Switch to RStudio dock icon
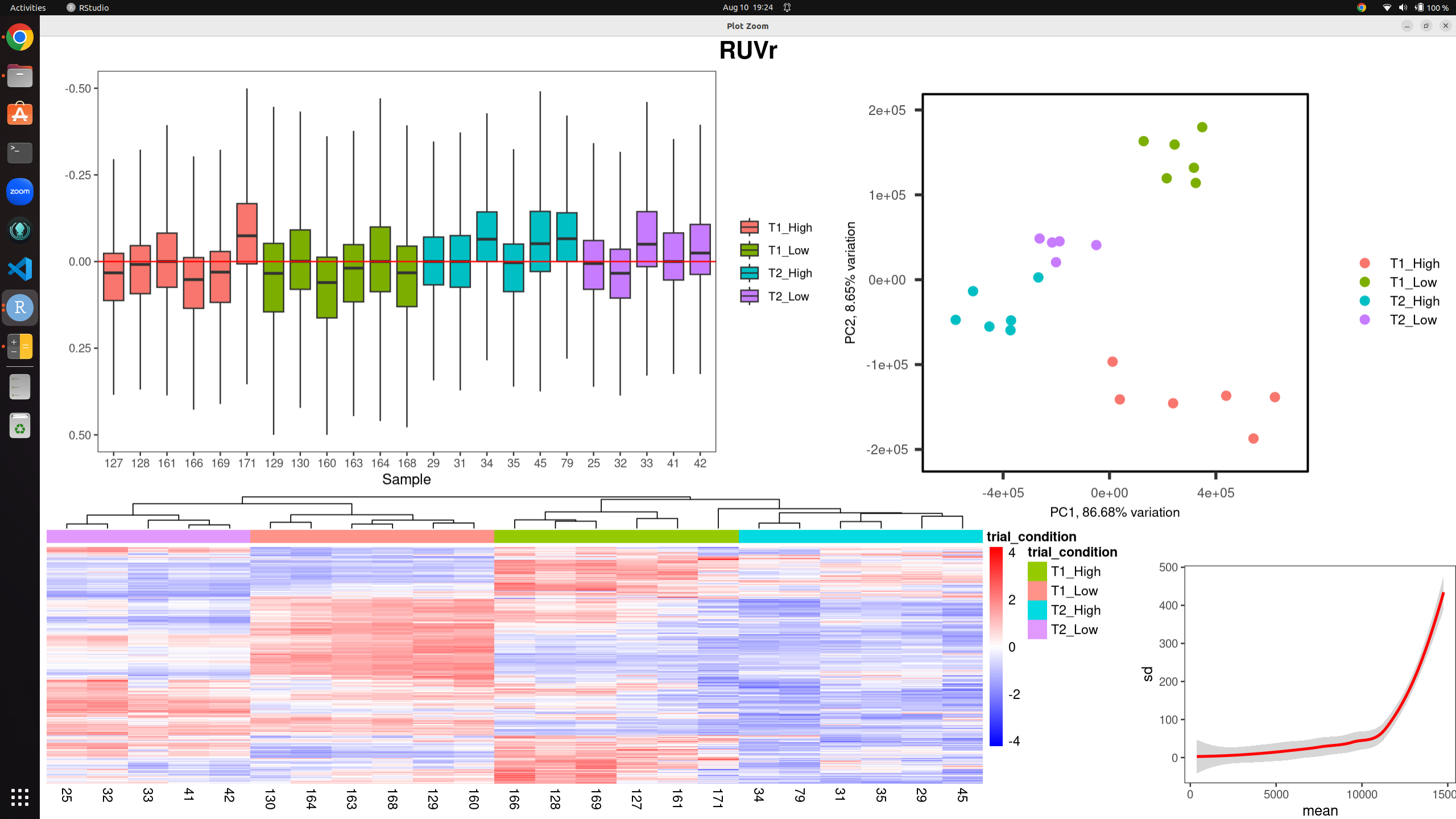Screen dimensions: 1456x819 click(20, 307)
